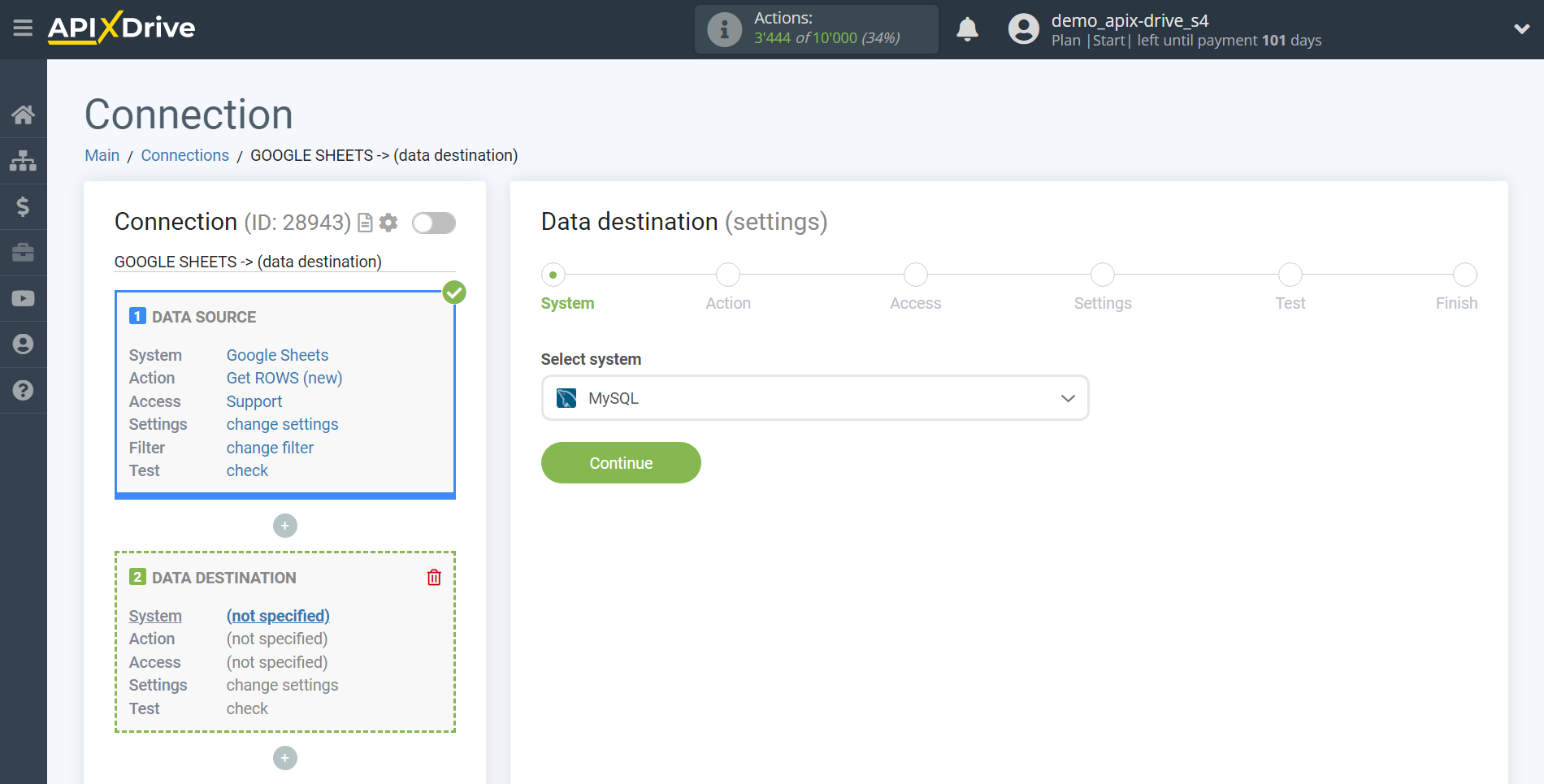Add a step between source and destination
Screen dimensions: 1544x784
285,526
